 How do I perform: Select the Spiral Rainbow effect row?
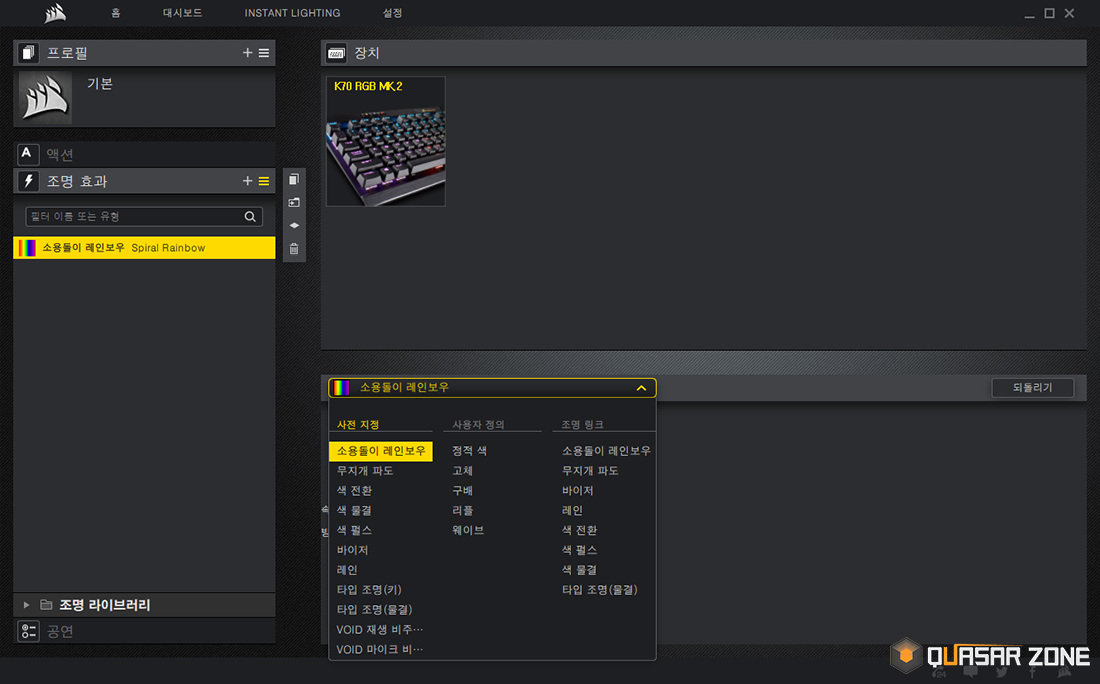coord(144,248)
